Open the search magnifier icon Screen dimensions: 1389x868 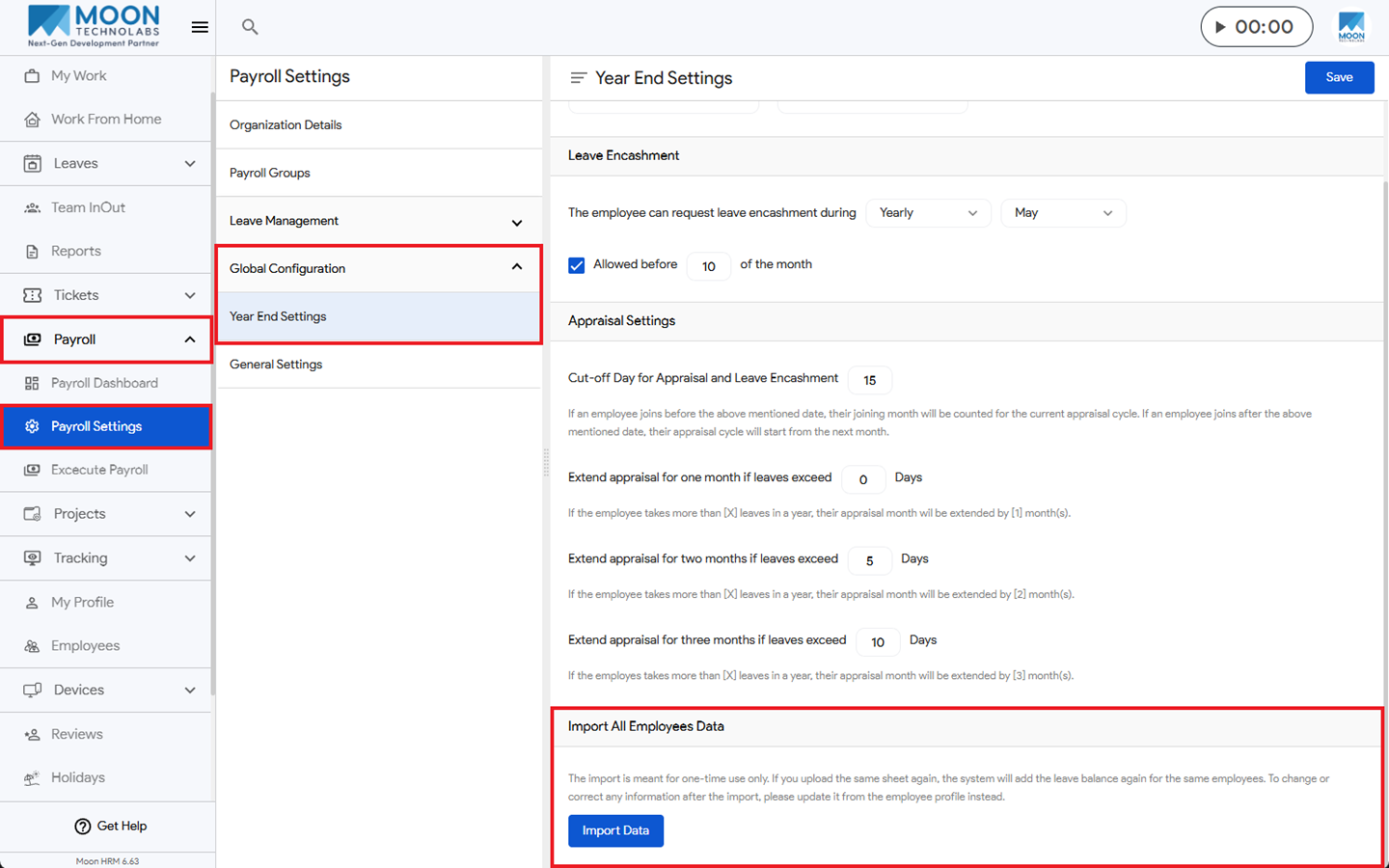pos(250,27)
